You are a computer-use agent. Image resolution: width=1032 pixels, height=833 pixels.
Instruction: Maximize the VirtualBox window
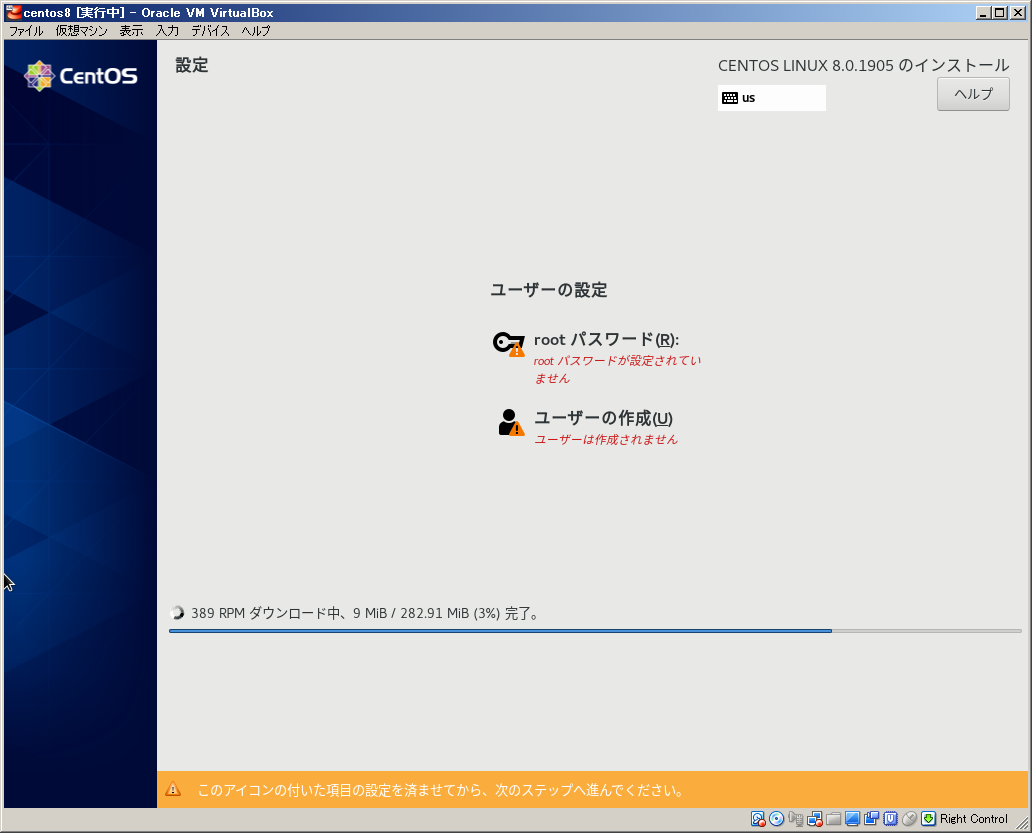1000,13
